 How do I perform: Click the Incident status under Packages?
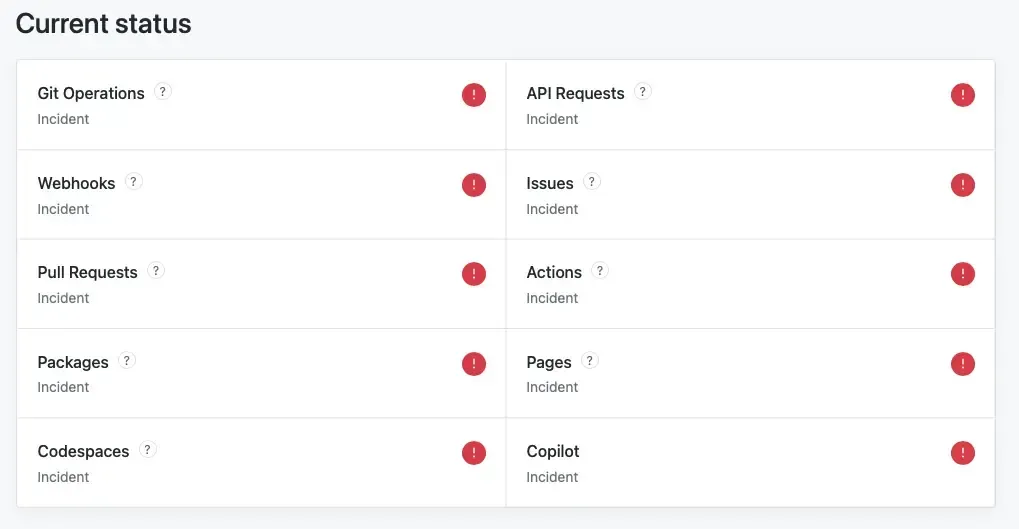(x=63, y=387)
